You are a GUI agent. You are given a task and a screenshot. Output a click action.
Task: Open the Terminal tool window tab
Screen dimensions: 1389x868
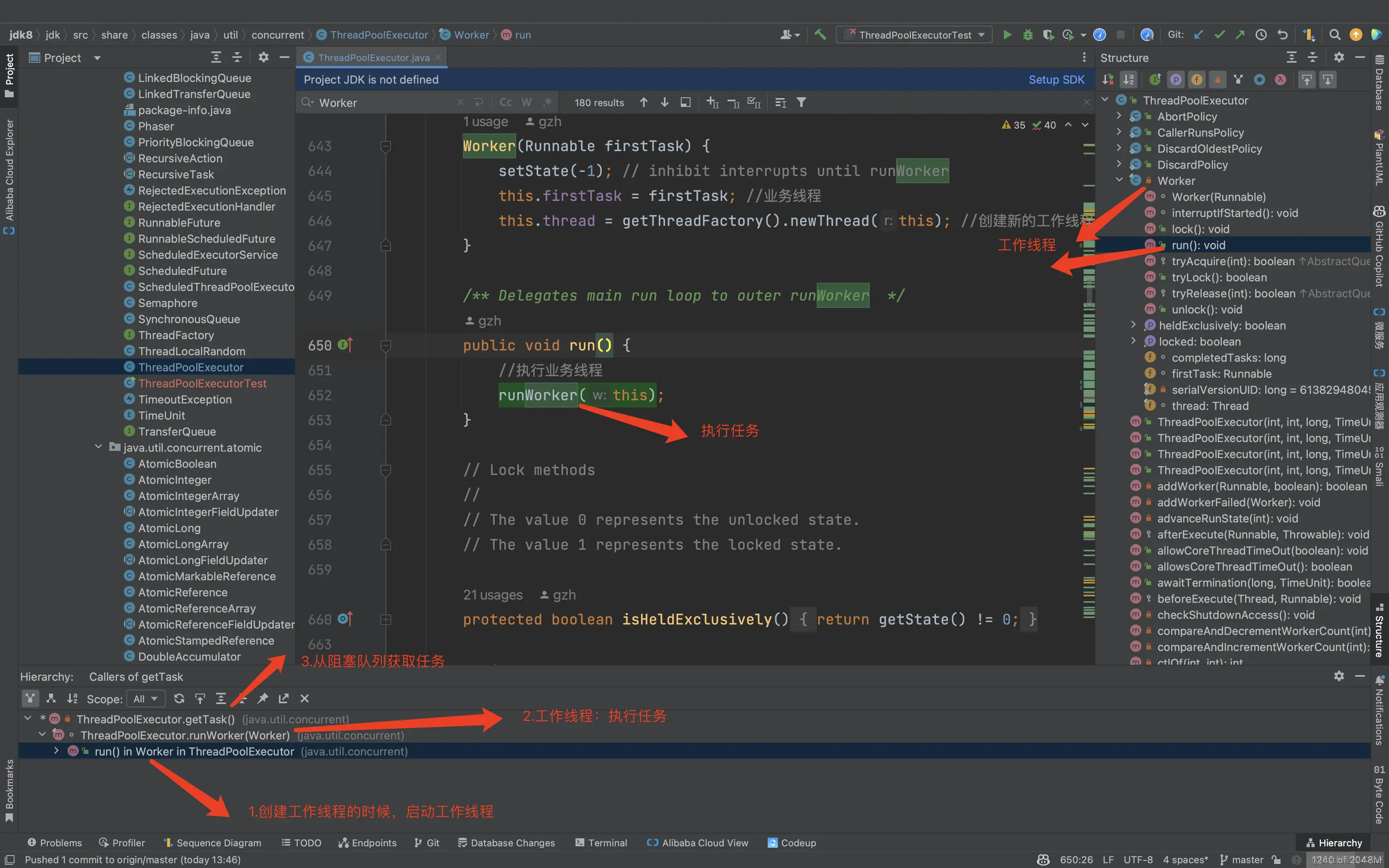(x=601, y=842)
